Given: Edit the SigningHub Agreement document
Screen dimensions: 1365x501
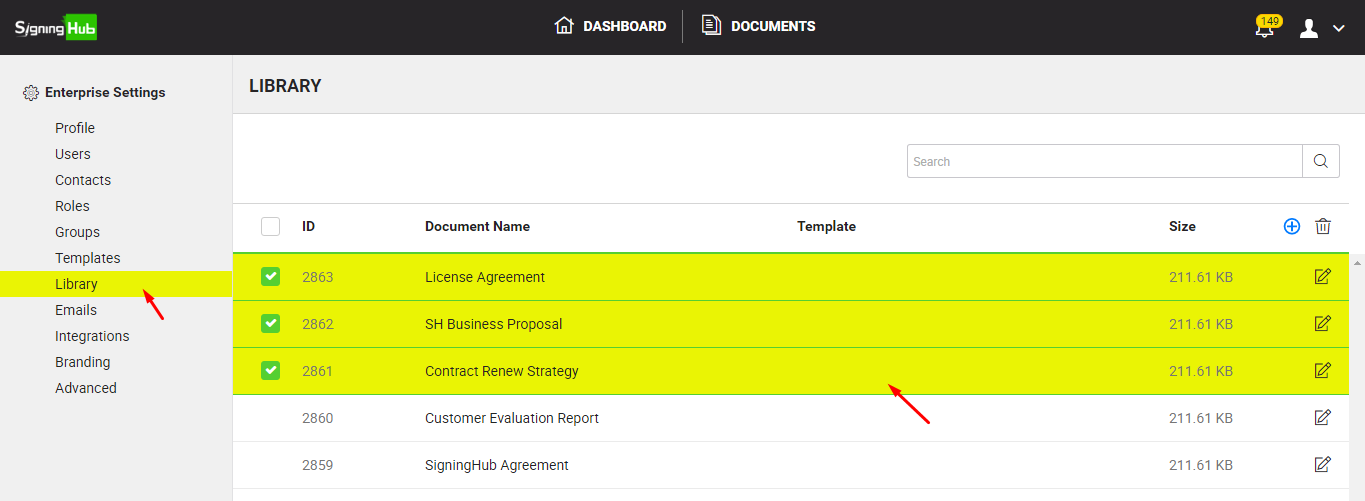Looking at the screenshot, I should [x=1323, y=465].
